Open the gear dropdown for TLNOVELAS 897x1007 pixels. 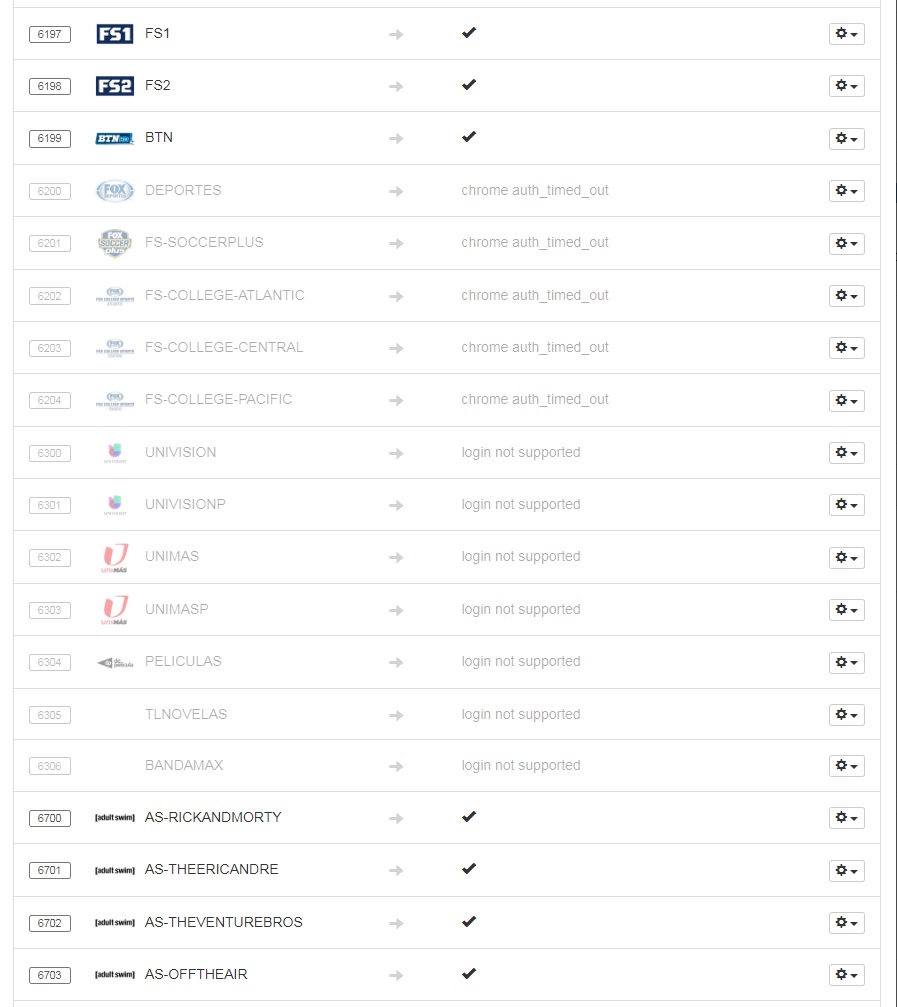[x=846, y=714]
